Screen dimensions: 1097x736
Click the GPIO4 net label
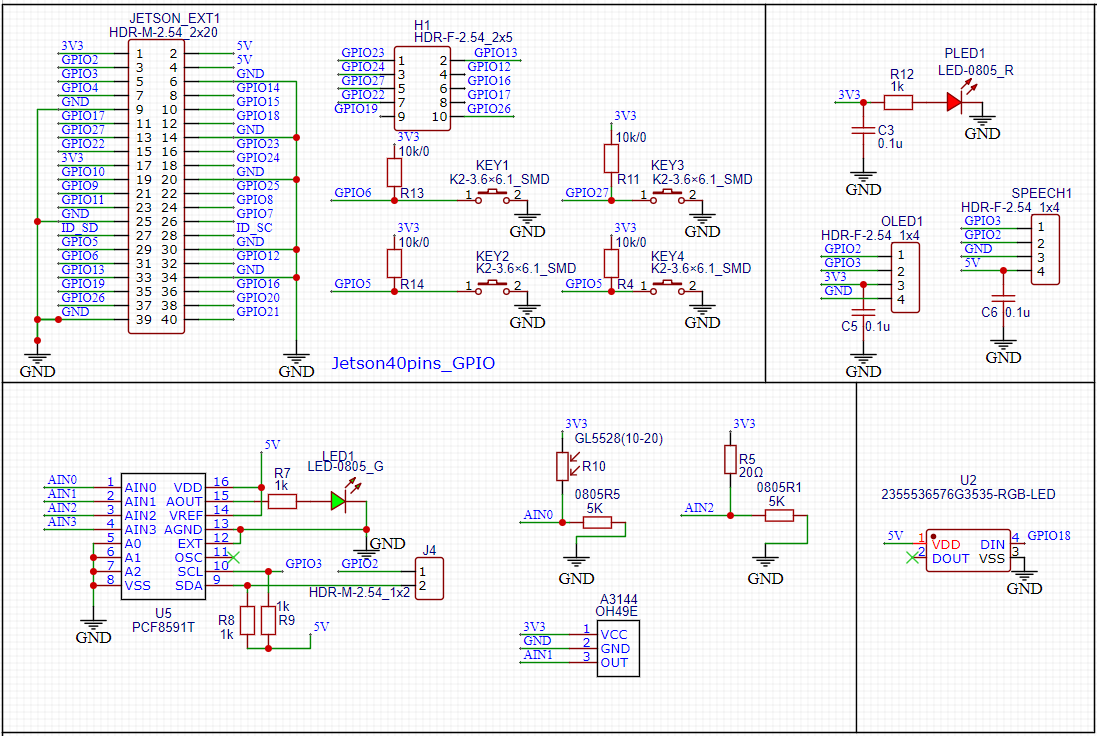click(x=80, y=87)
